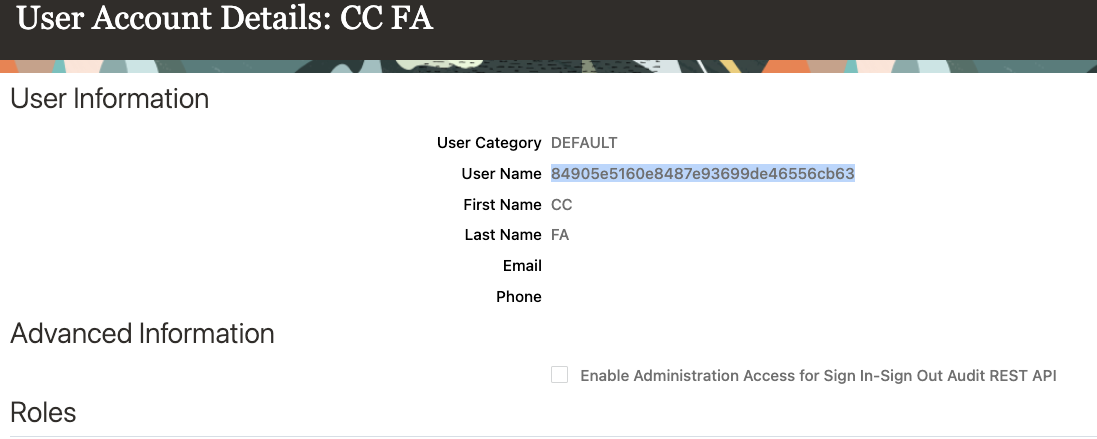1097x439 pixels.
Task: Click the decorative banner image below header
Action: tap(548, 66)
